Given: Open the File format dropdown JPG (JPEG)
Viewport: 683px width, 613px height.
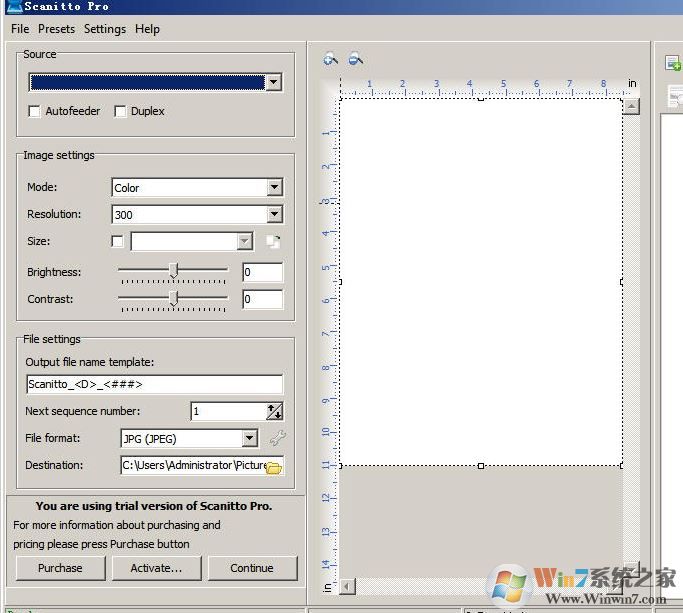Looking at the screenshot, I should point(250,438).
